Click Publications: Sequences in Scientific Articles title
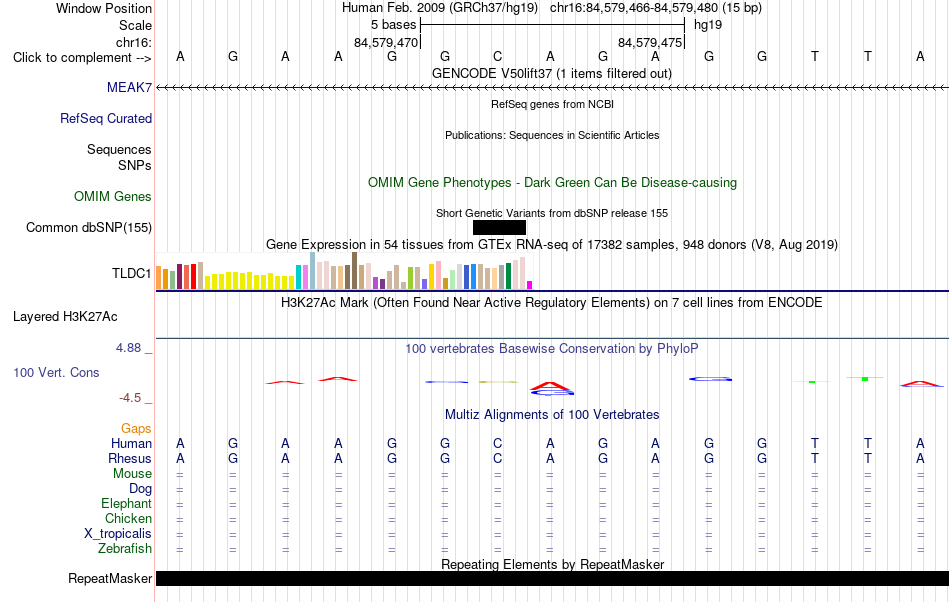This screenshot has width=950, height=602. pos(552,135)
